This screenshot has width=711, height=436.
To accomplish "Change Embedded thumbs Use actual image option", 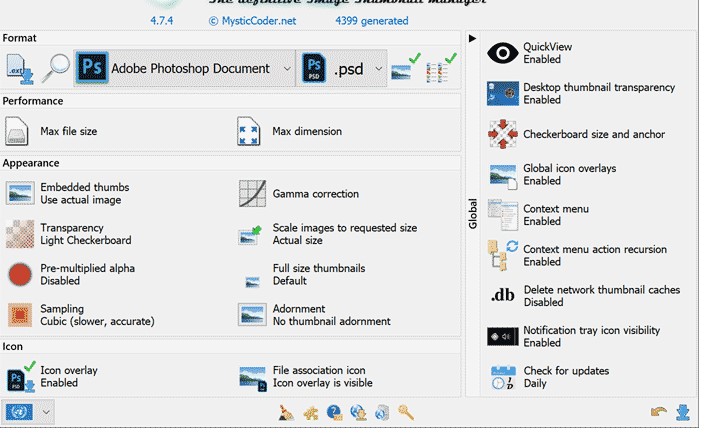I will point(81,200).
